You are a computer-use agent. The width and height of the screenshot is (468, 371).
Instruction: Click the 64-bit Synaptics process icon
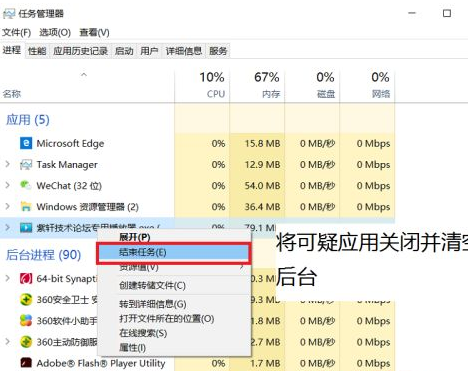point(26,278)
